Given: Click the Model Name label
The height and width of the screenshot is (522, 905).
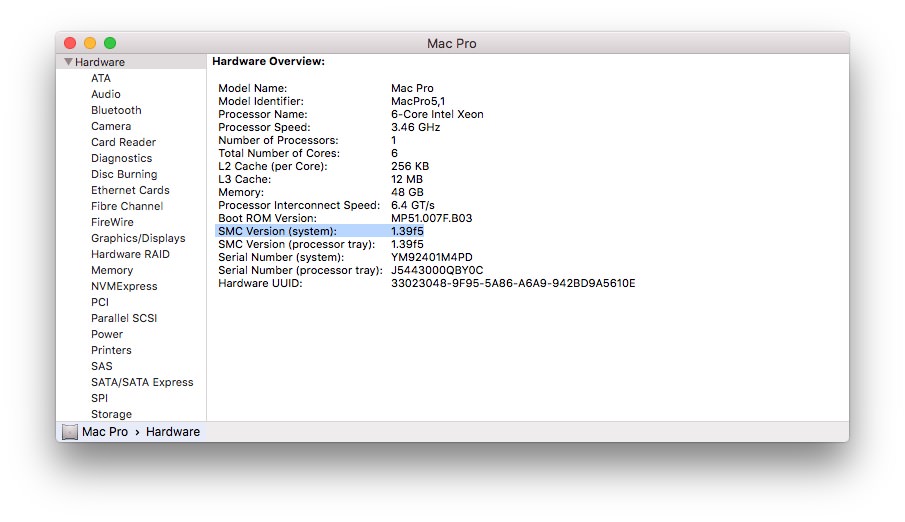Looking at the screenshot, I should tap(252, 88).
